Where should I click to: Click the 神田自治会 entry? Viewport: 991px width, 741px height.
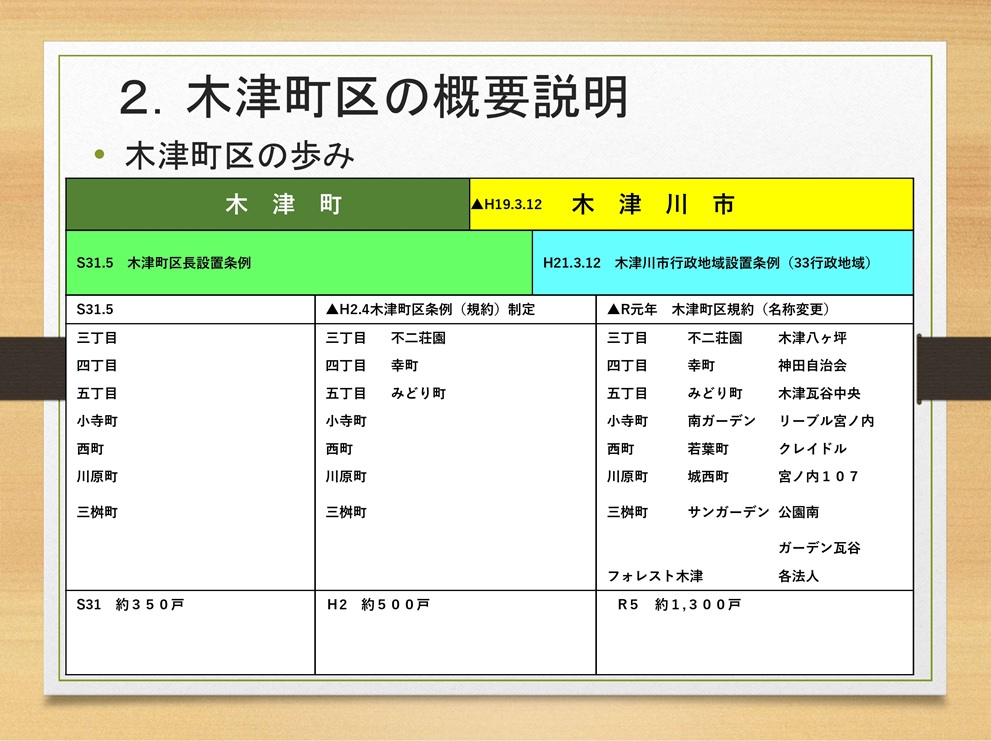click(x=812, y=366)
